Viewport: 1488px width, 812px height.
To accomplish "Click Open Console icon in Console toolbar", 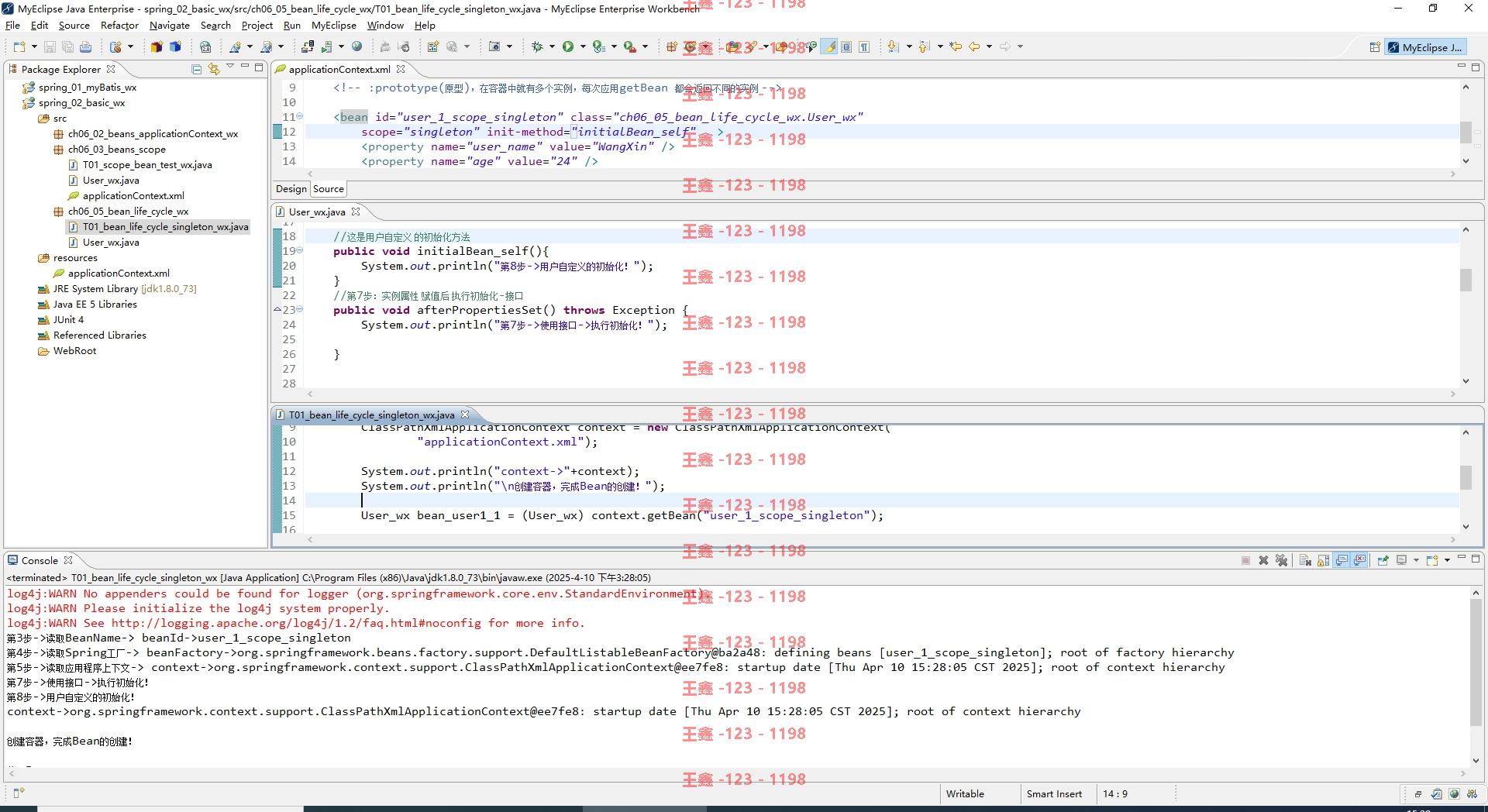I will pos(1432,560).
